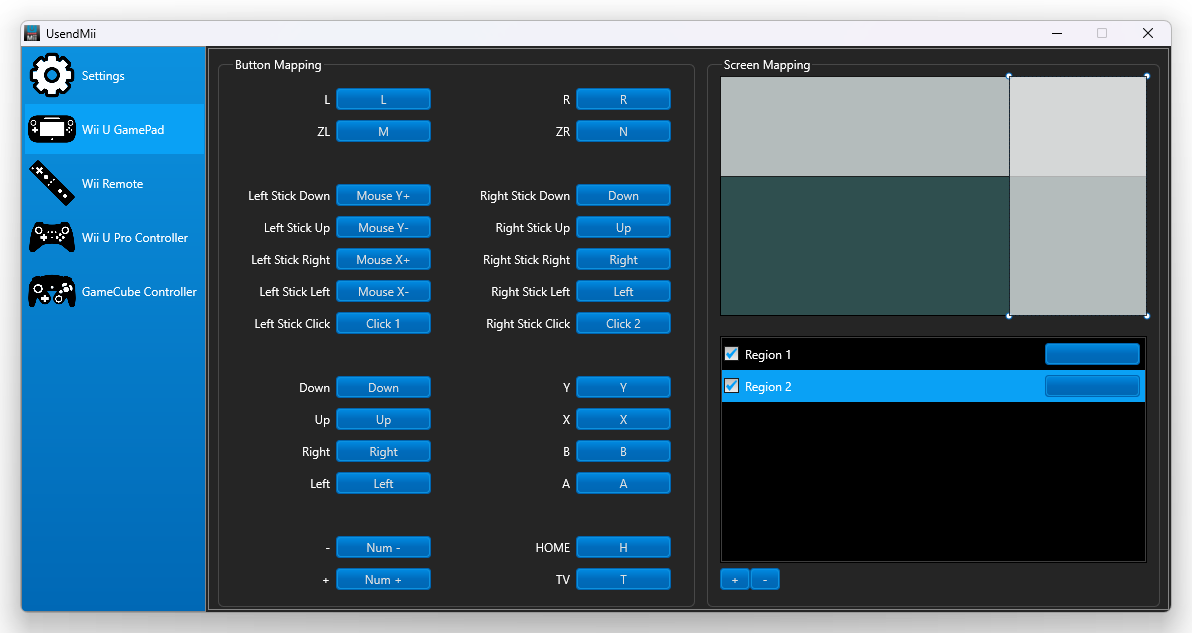Open Settings via the gear icon
Viewport: 1192px width, 633px height.
(x=52, y=75)
